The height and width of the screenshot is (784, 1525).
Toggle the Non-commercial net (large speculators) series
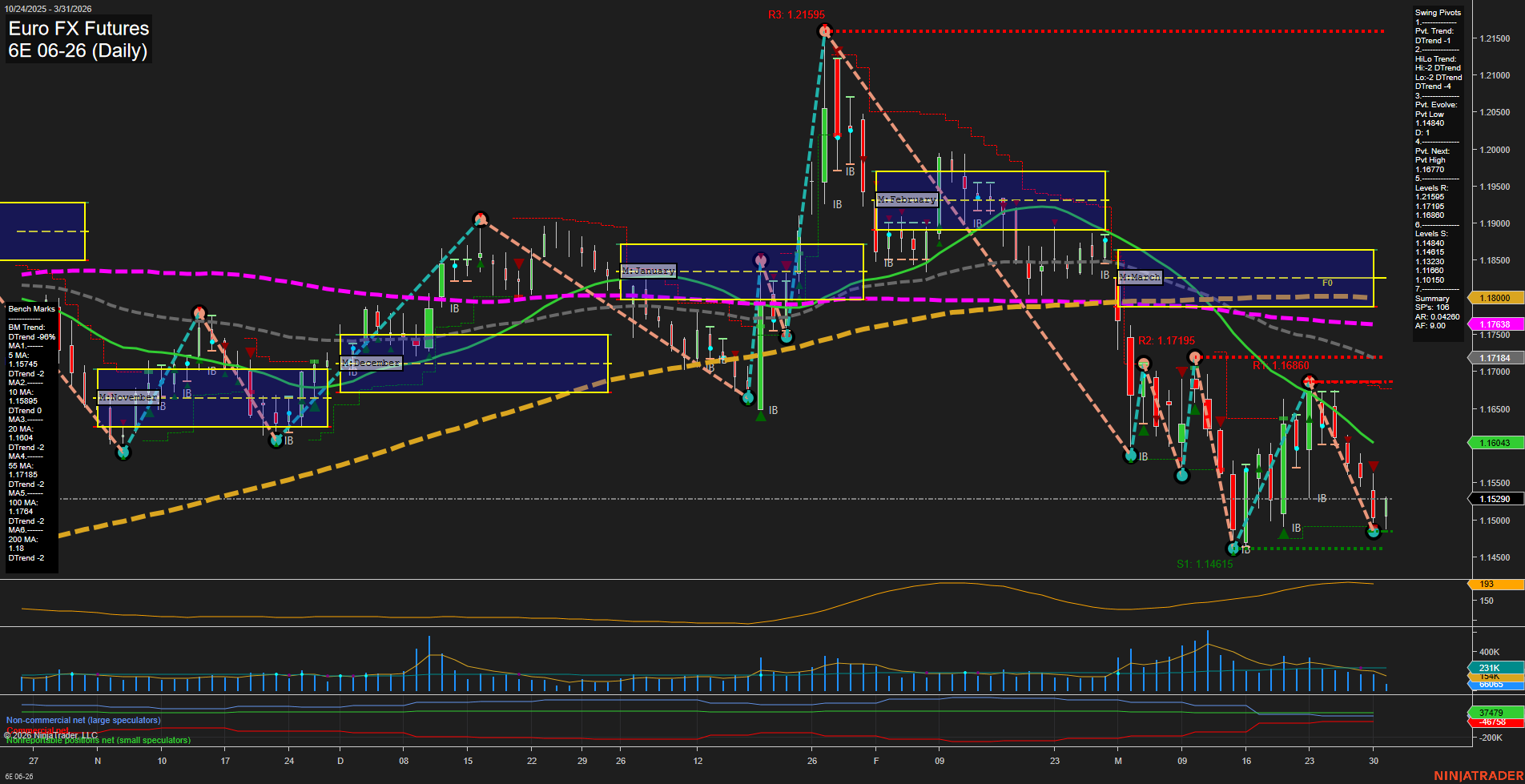point(82,720)
